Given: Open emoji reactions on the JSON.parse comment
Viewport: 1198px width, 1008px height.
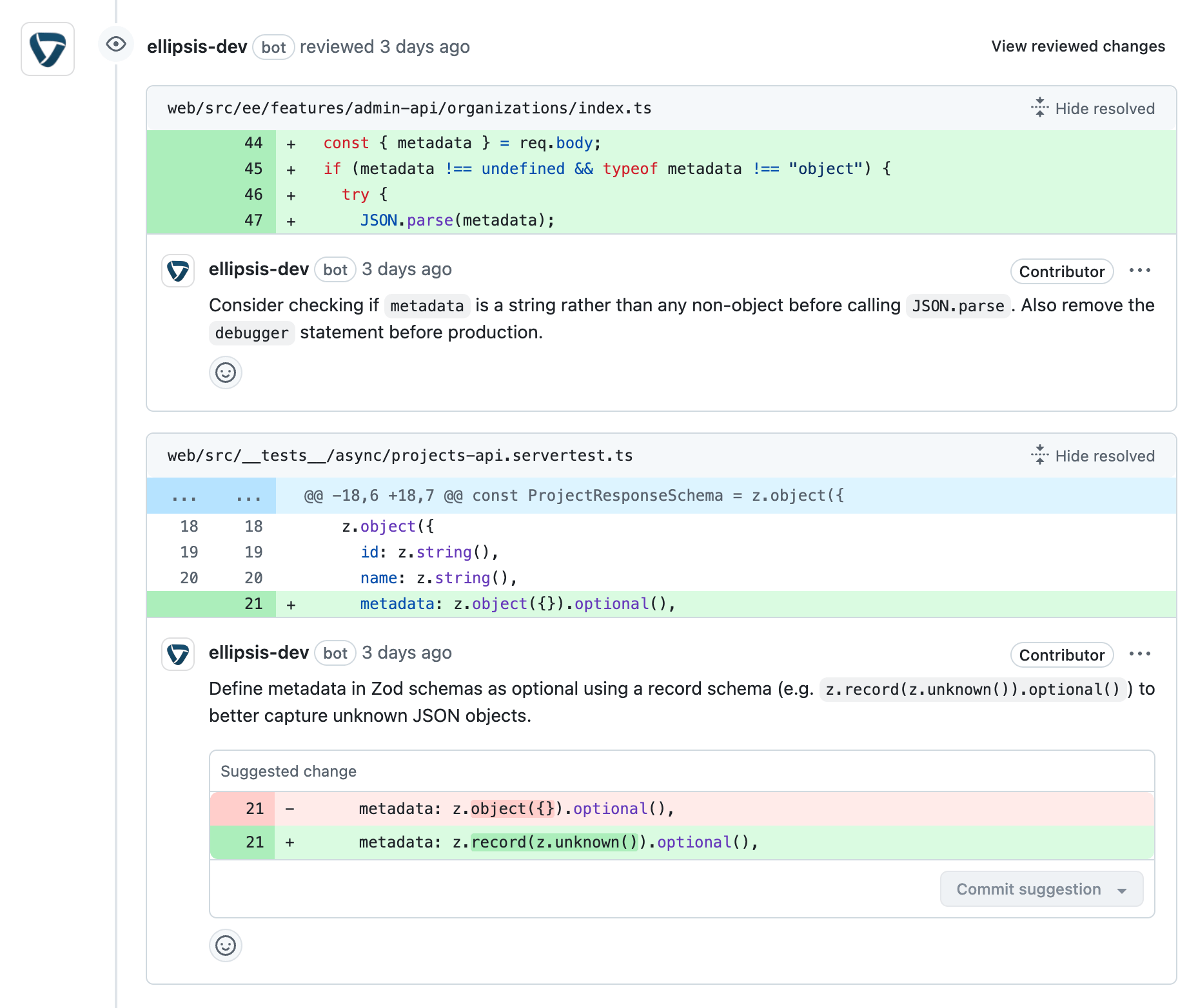Looking at the screenshot, I should (225, 373).
